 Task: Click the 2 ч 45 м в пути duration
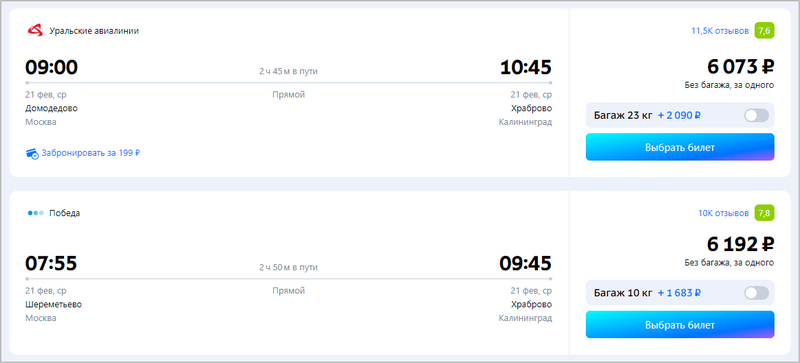pyautogui.click(x=288, y=71)
